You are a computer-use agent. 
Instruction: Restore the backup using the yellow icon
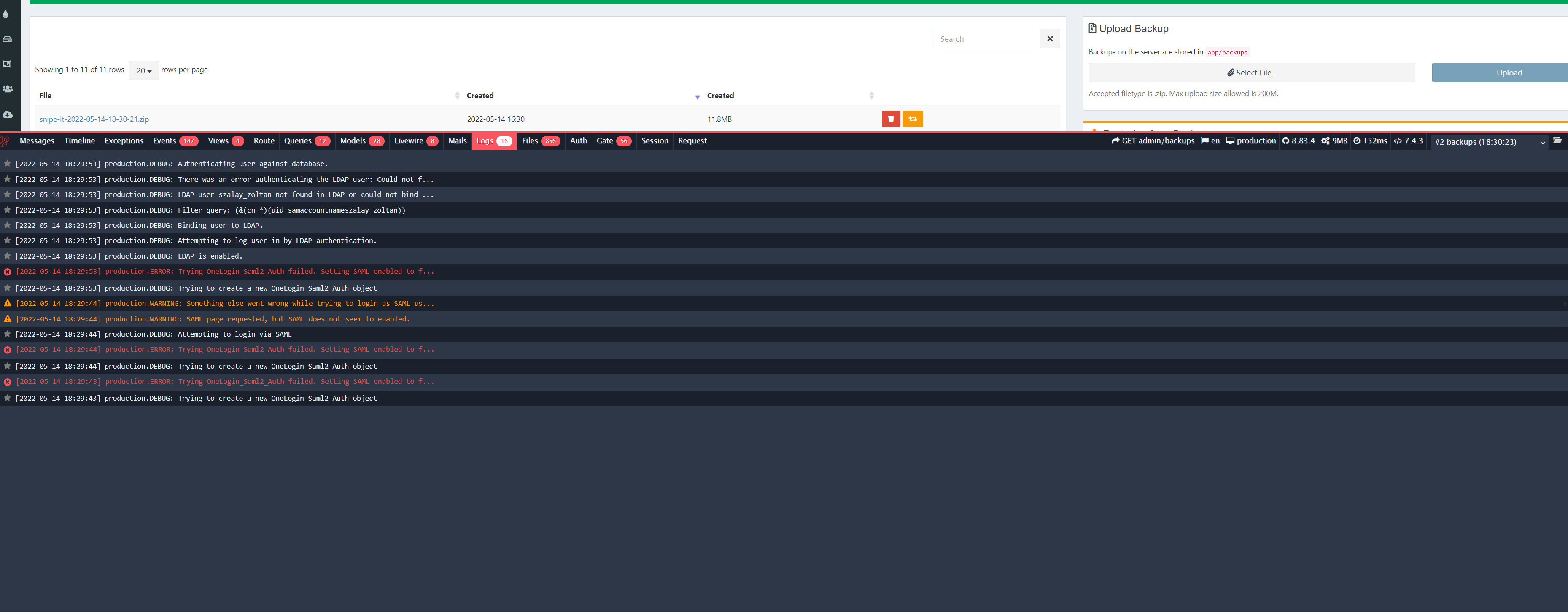tap(913, 119)
